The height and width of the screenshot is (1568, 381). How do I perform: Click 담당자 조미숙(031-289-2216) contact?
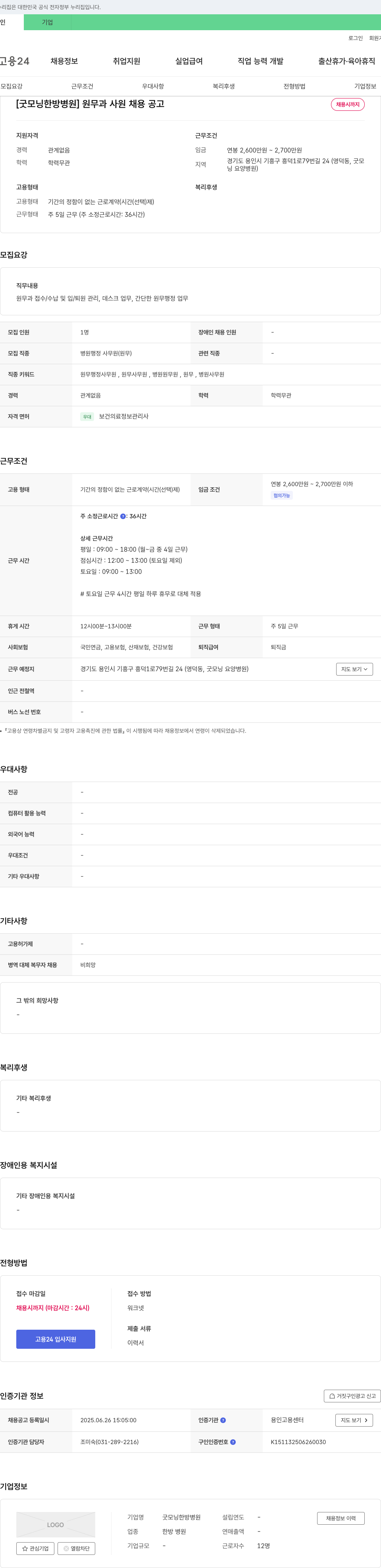[x=110, y=1442]
